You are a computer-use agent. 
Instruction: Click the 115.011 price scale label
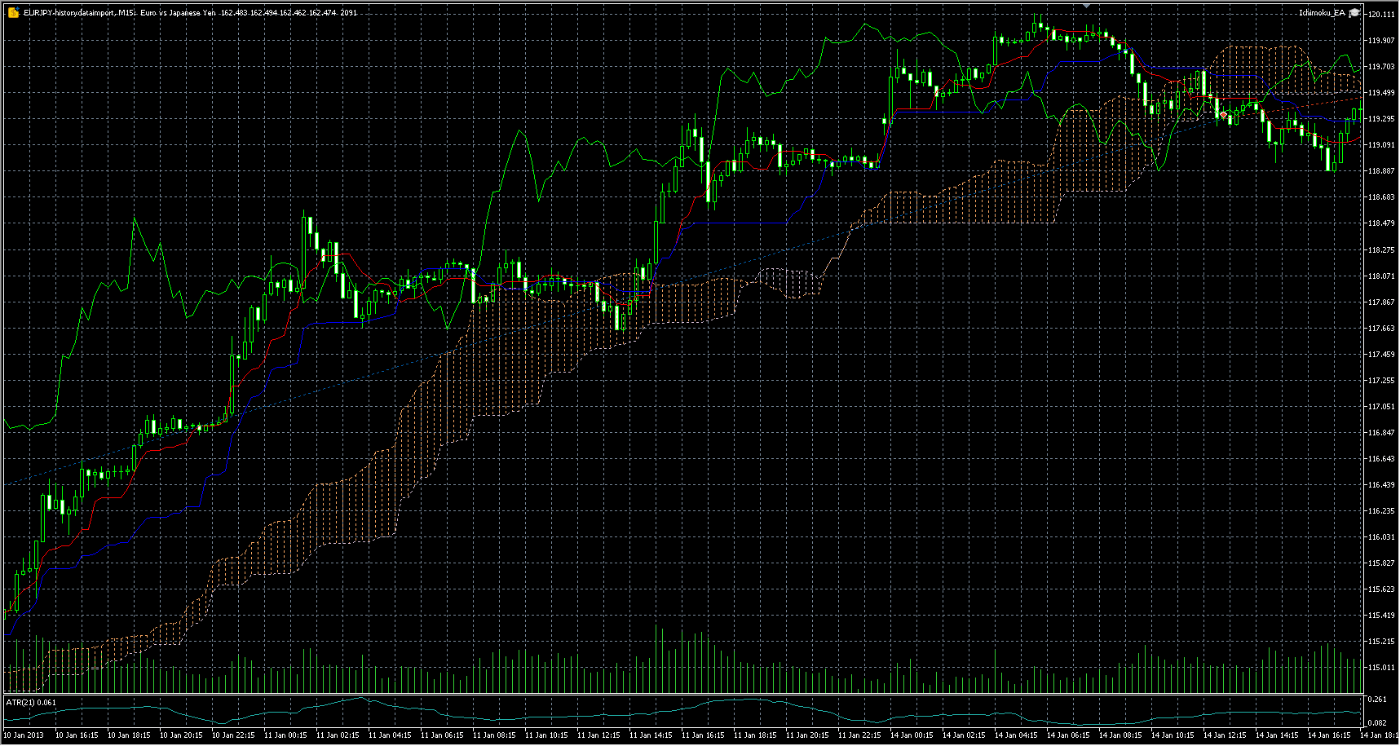(x=1381, y=668)
